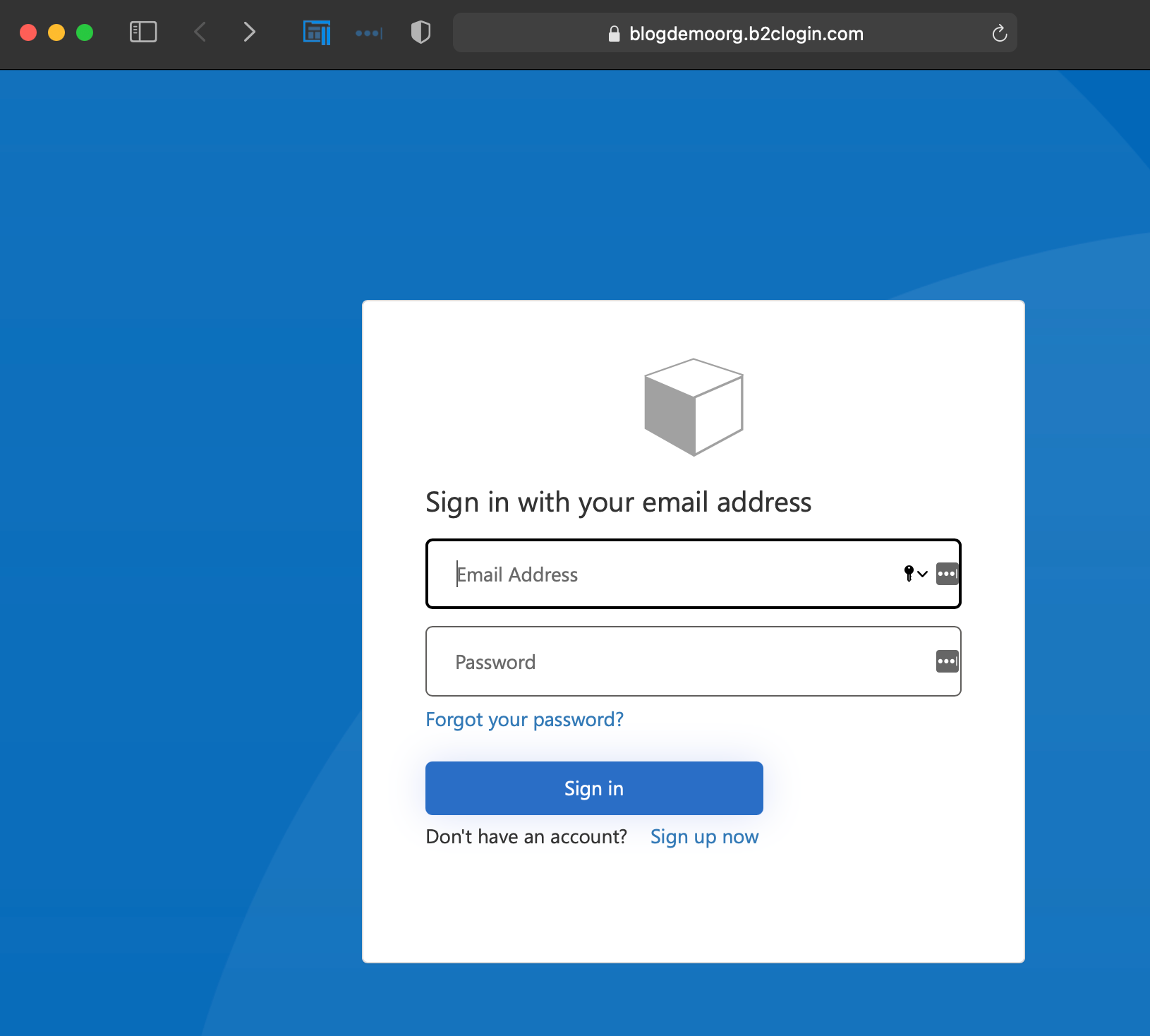The height and width of the screenshot is (1036, 1150).
Task: Click the Sign in button
Action: (594, 788)
